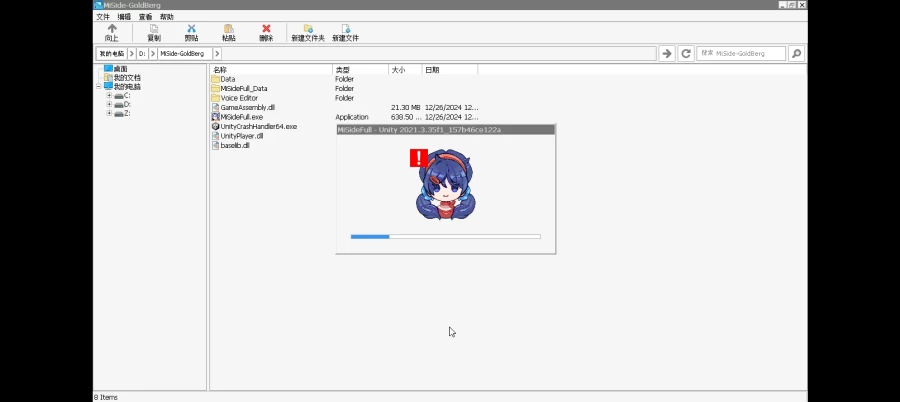The width and height of the screenshot is (900, 402).
Task: Create a folder with 新建文件夹 icon
Action: pyautogui.click(x=308, y=32)
